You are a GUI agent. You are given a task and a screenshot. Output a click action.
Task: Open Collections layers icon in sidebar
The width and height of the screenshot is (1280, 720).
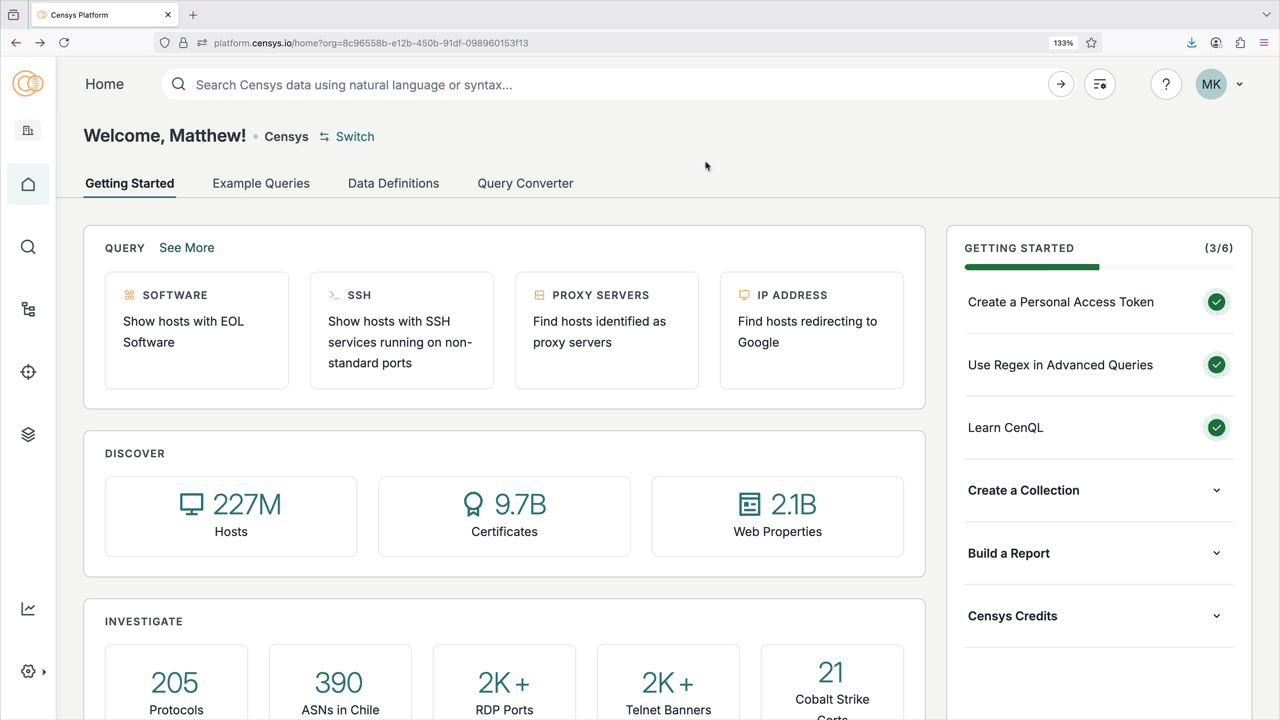point(28,435)
